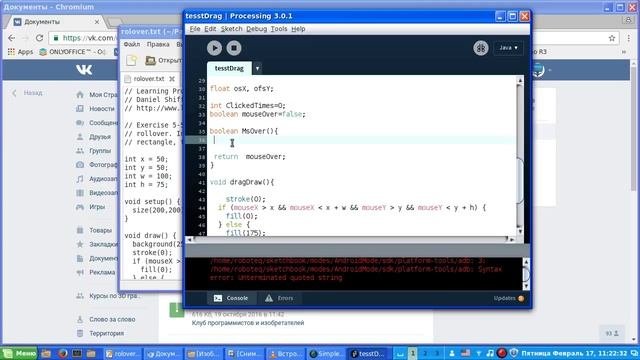Image resolution: width=640 pixels, height=360 pixels.
Task: Select the tesstDrag sketch tab
Action: point(229,68)
